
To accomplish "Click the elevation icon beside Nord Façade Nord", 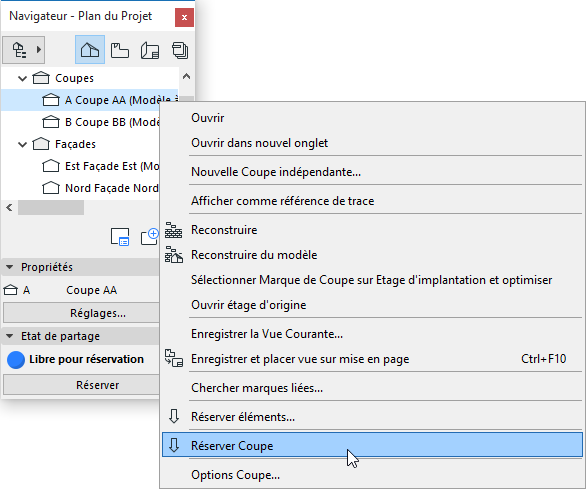I will click(50, 188).
